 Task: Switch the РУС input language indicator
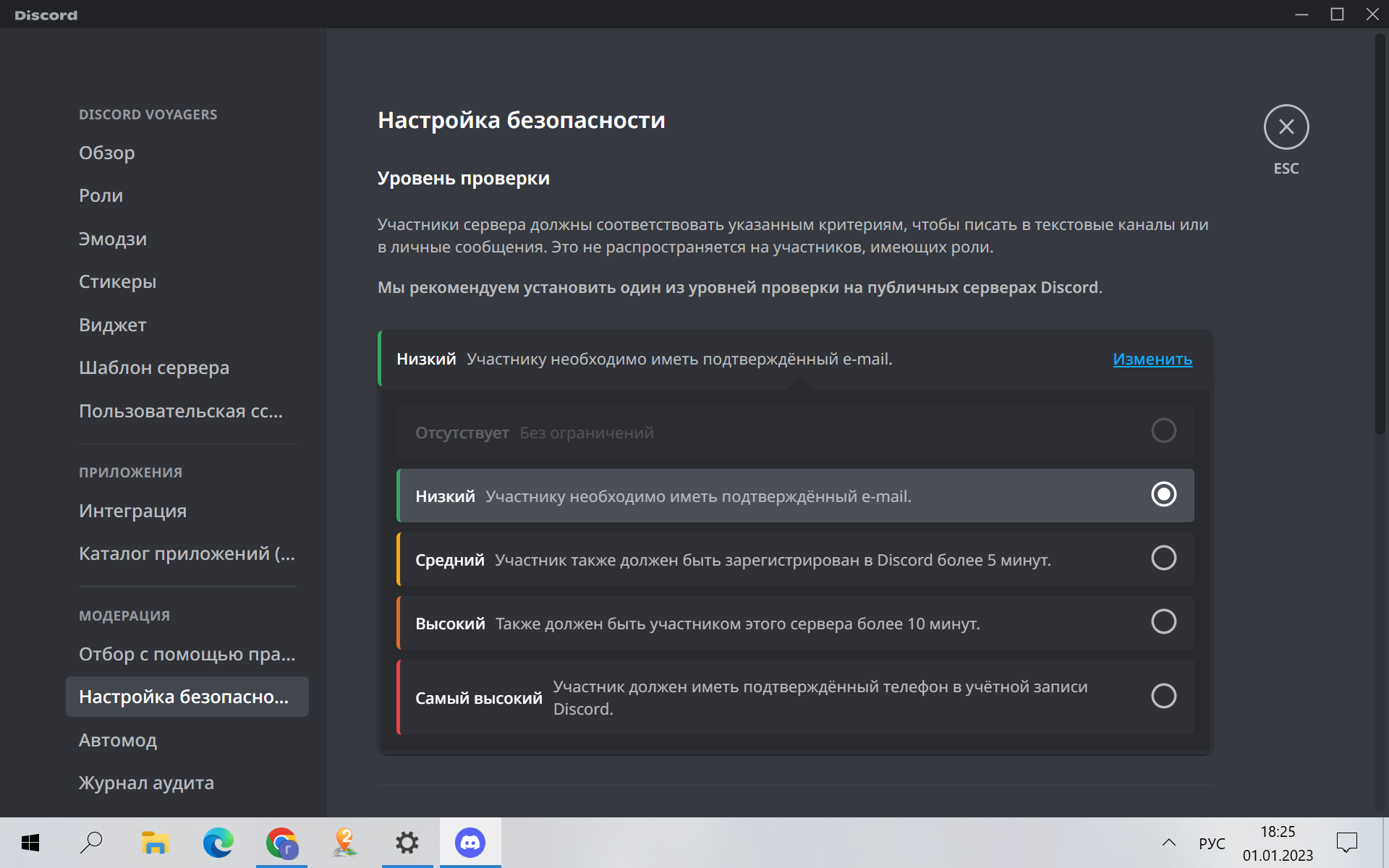1212,843
